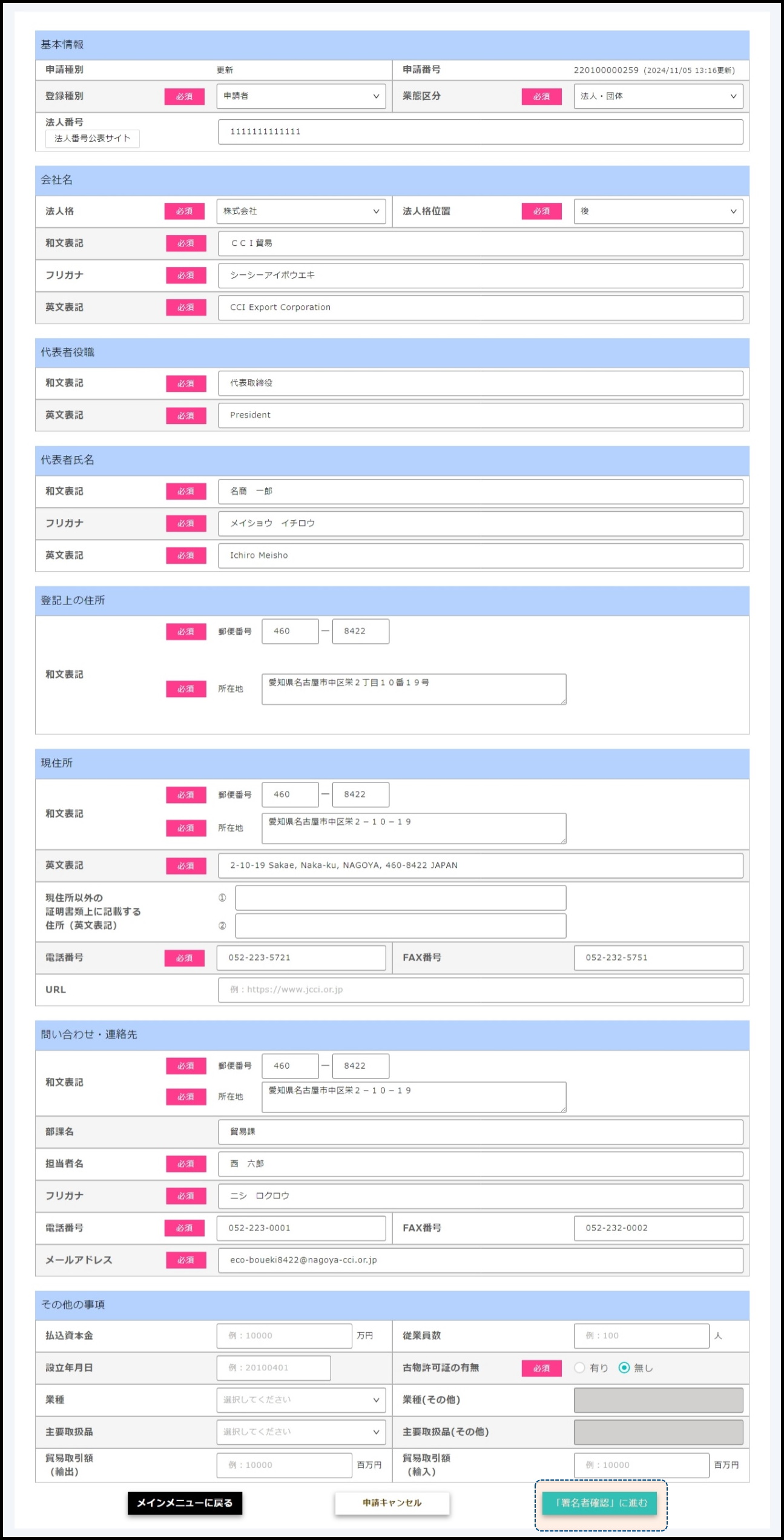Click the 問い合わせ・連絡先 section header
784x1540 pixels.
coord(392,1035)
